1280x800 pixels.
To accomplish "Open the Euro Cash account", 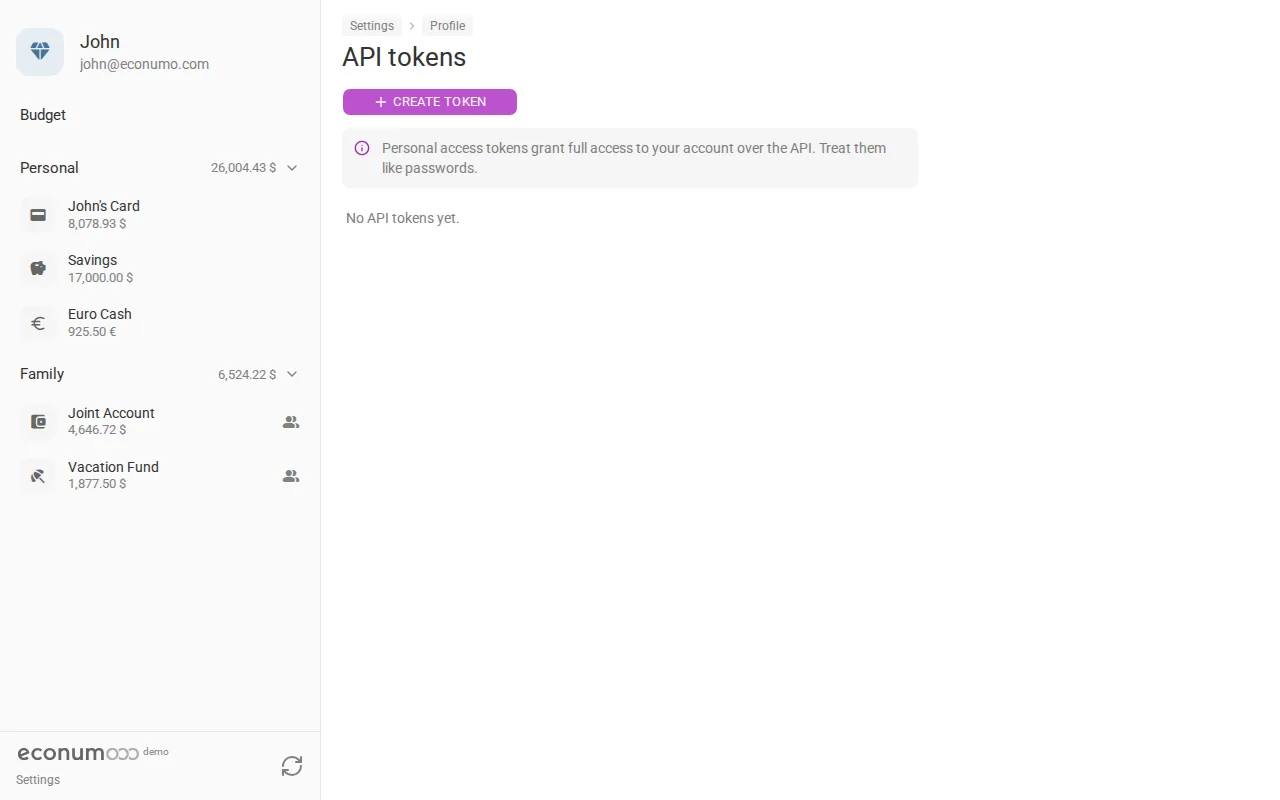I will pos(160,322).
